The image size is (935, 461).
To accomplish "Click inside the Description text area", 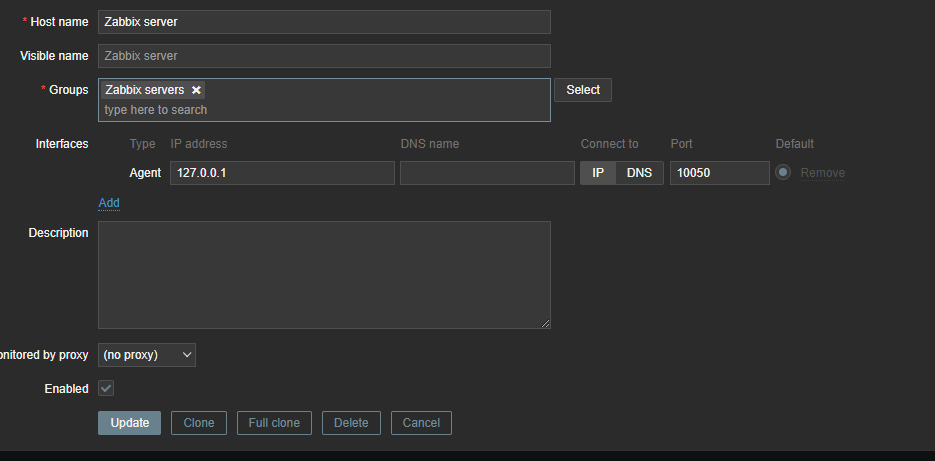I will (x=324, y=275).
